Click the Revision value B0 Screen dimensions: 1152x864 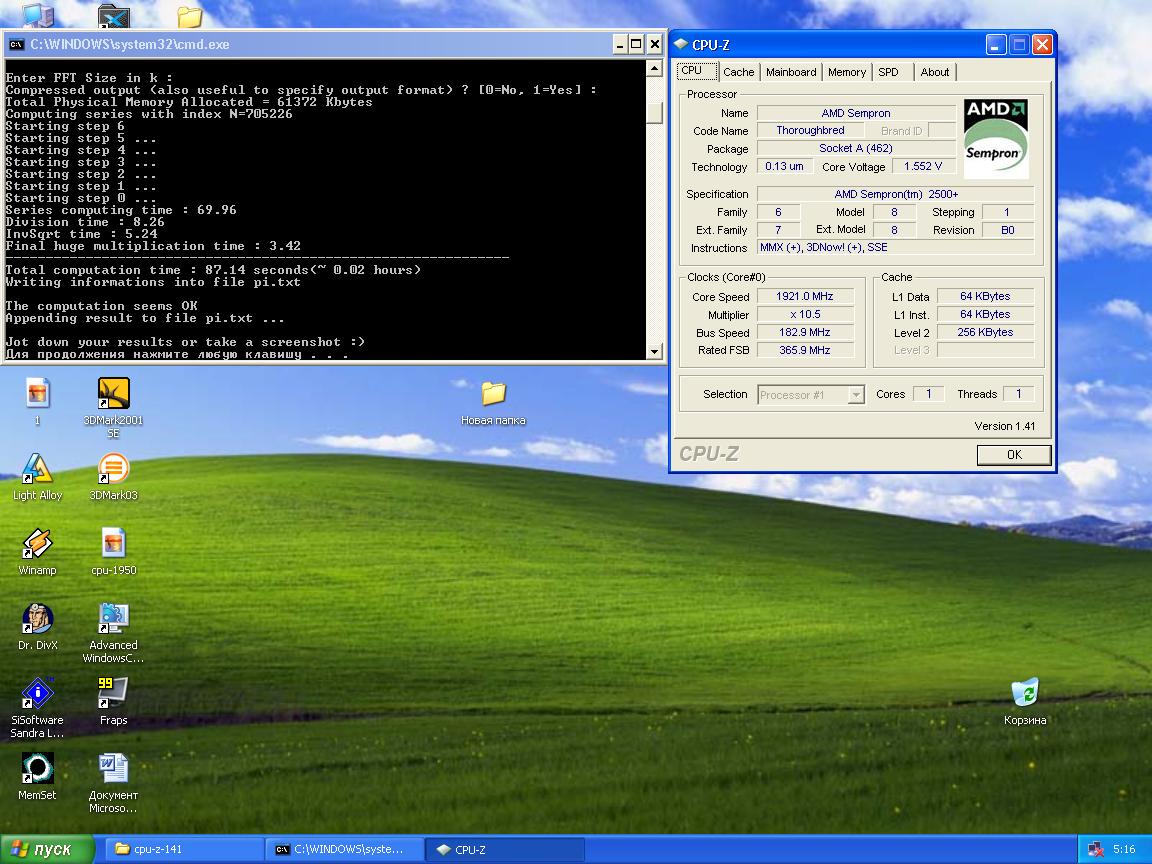click(x=1008, y=230)
